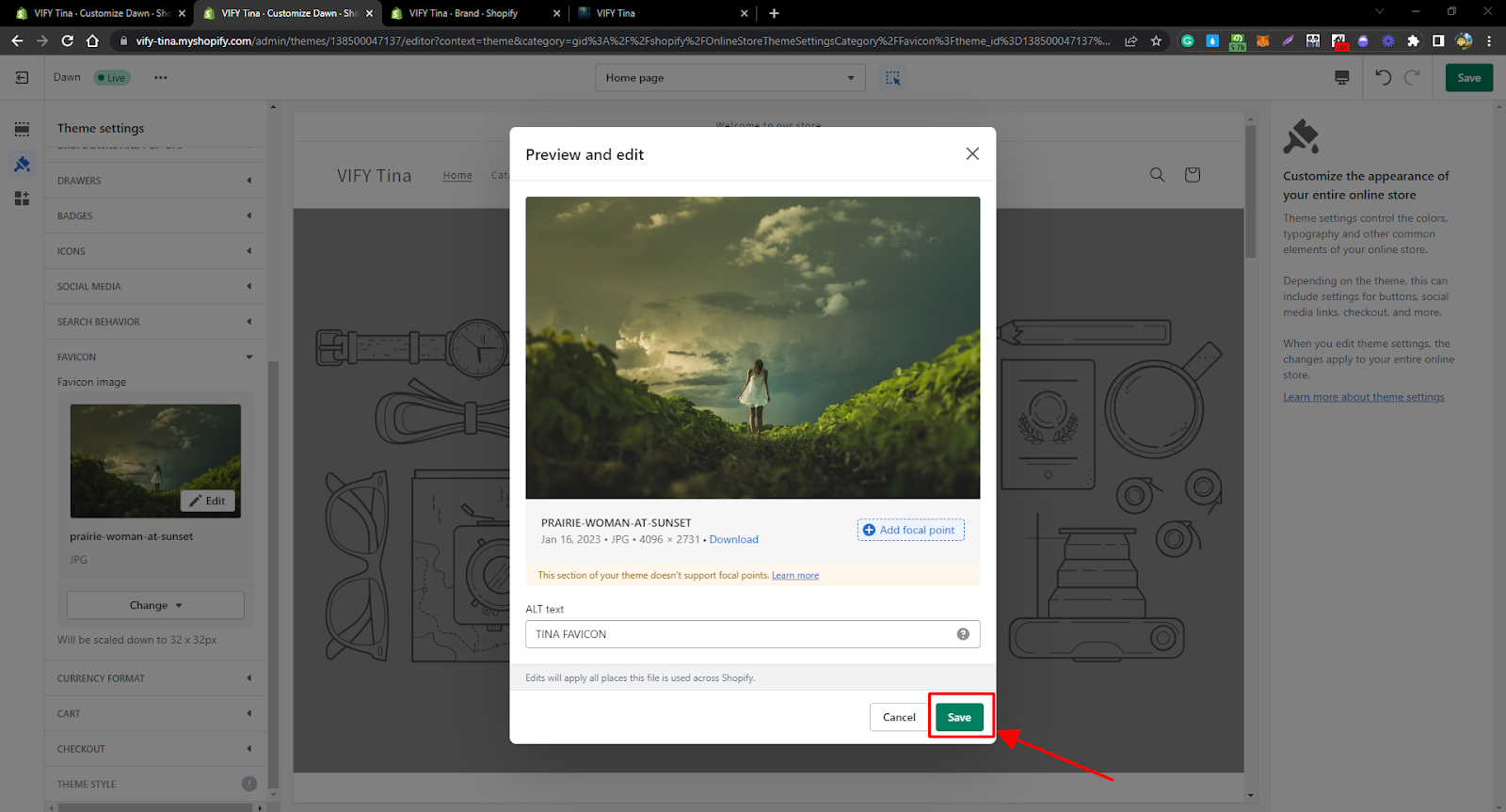Viewport: 1506px width, 812px height.
Task: Click the top-right theme editor Save button
Action: click(x=1468, y=78)
